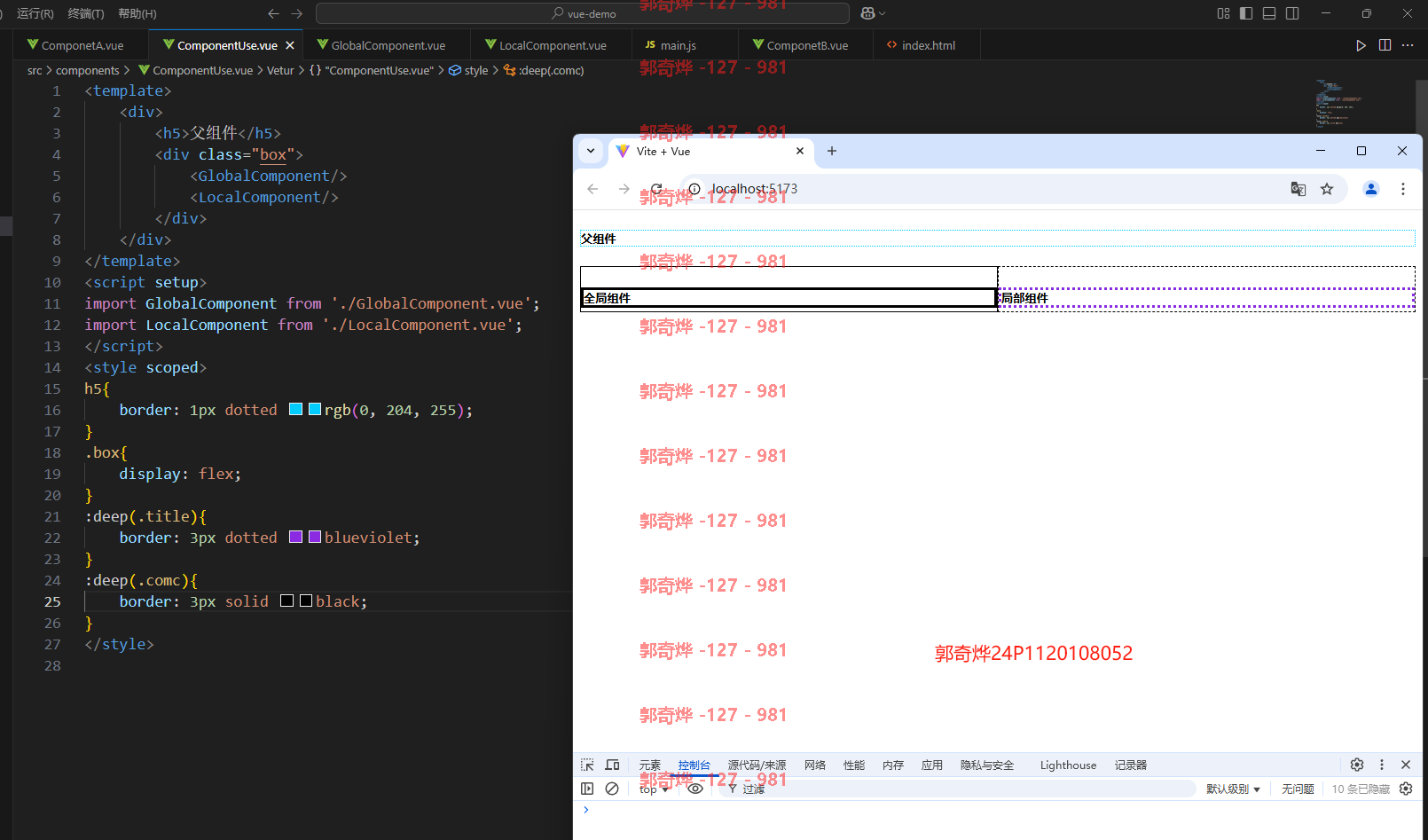The width and height of the screenshot is (1428, 840).
Task: Click the vue-demo command center search box
Action: [583, 13]
